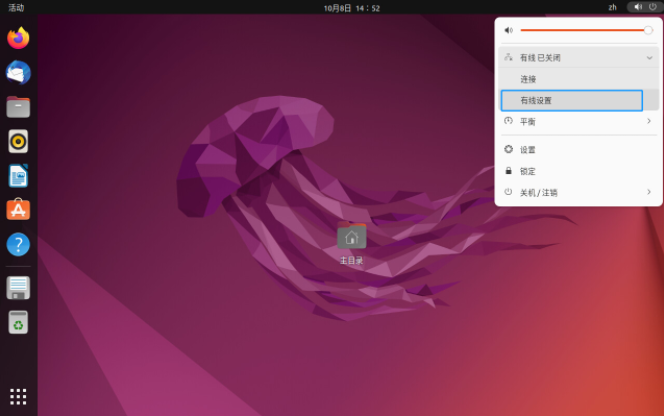Open the clock 10月8日 14:52 calendar
This screenshot has height=416, width=664.
tap(351, 8)
